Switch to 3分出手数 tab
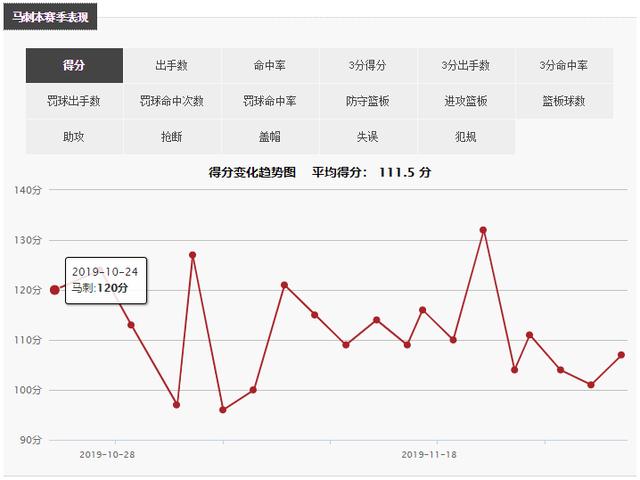 [466, 65]
